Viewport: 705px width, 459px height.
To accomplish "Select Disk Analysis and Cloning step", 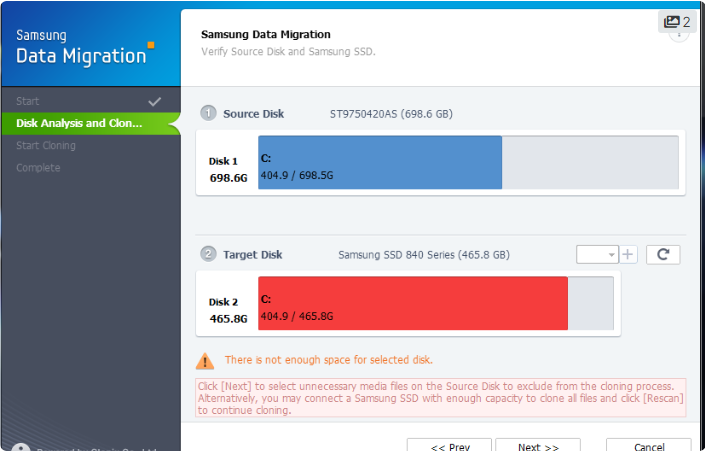I will (x=91, y=123).
